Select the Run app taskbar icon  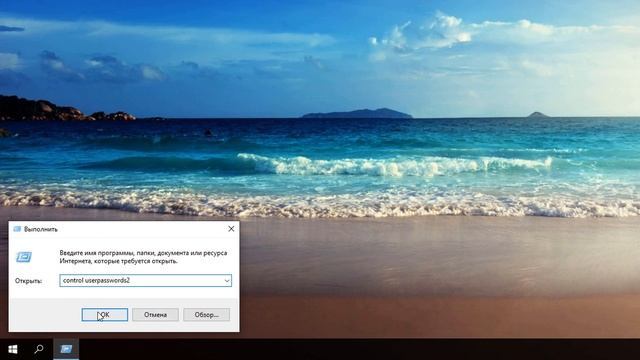pyautogui.click(x=66, y=349)
